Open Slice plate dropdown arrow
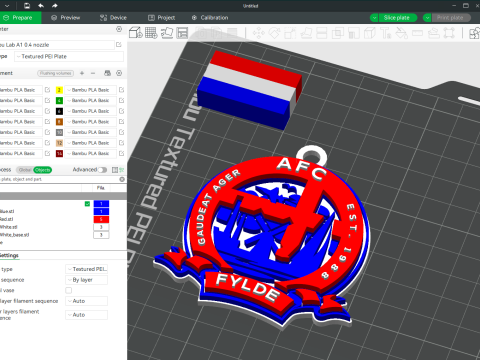Image resolution: width=480 pixels, height=360 pixels. pyautogui.click(x=374, y=18)
